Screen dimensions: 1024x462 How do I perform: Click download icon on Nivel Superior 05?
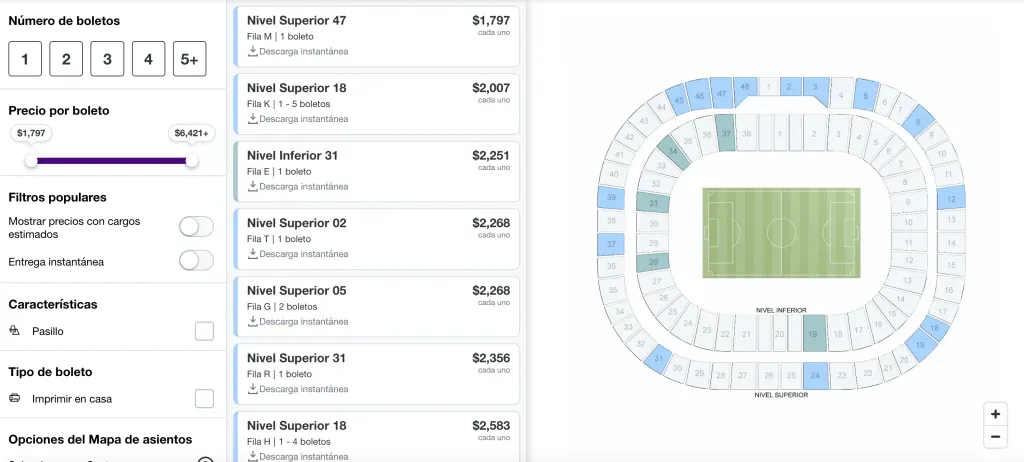point(253,321)
